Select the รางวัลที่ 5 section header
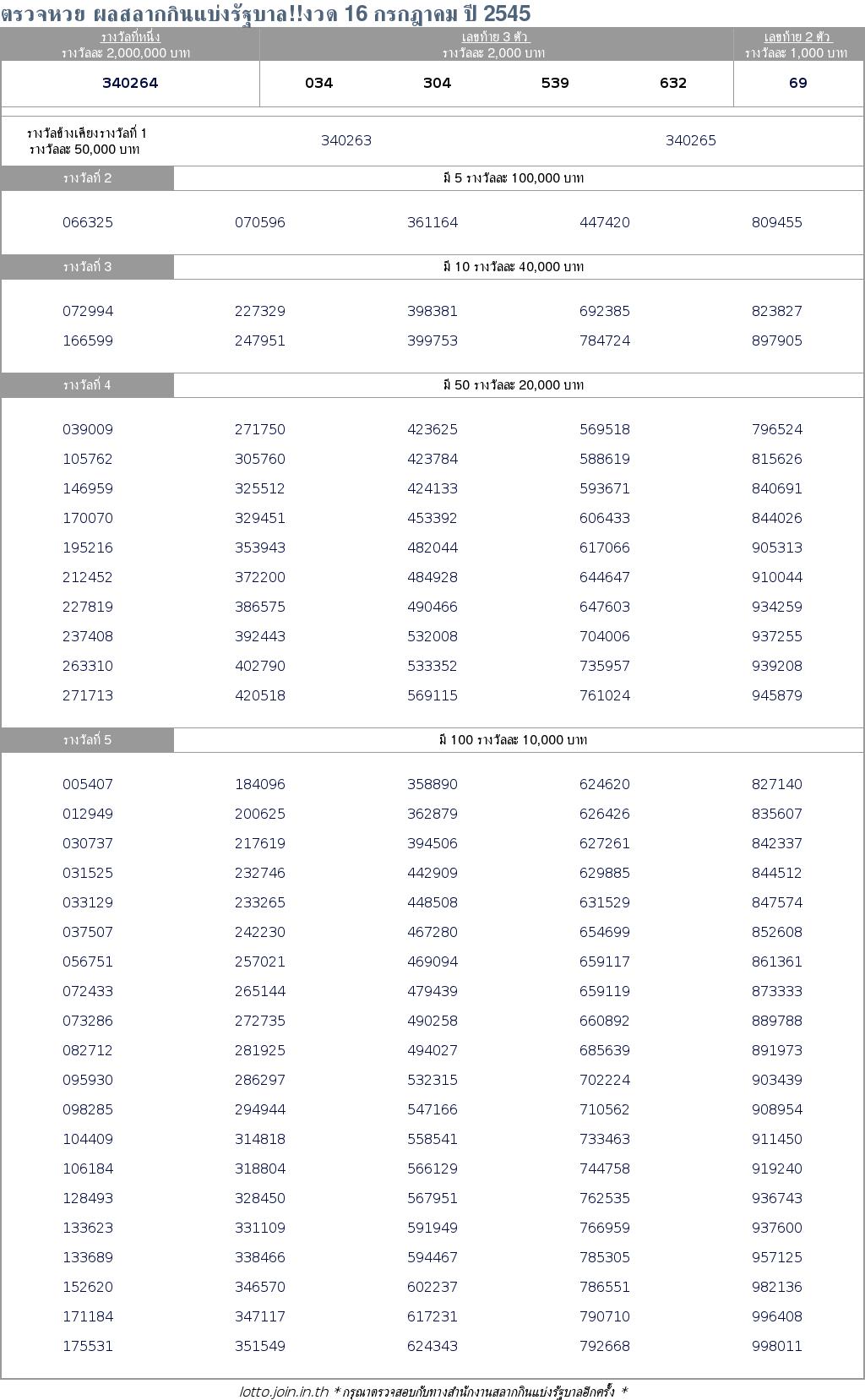865x1400 pixels. point(87,739)
